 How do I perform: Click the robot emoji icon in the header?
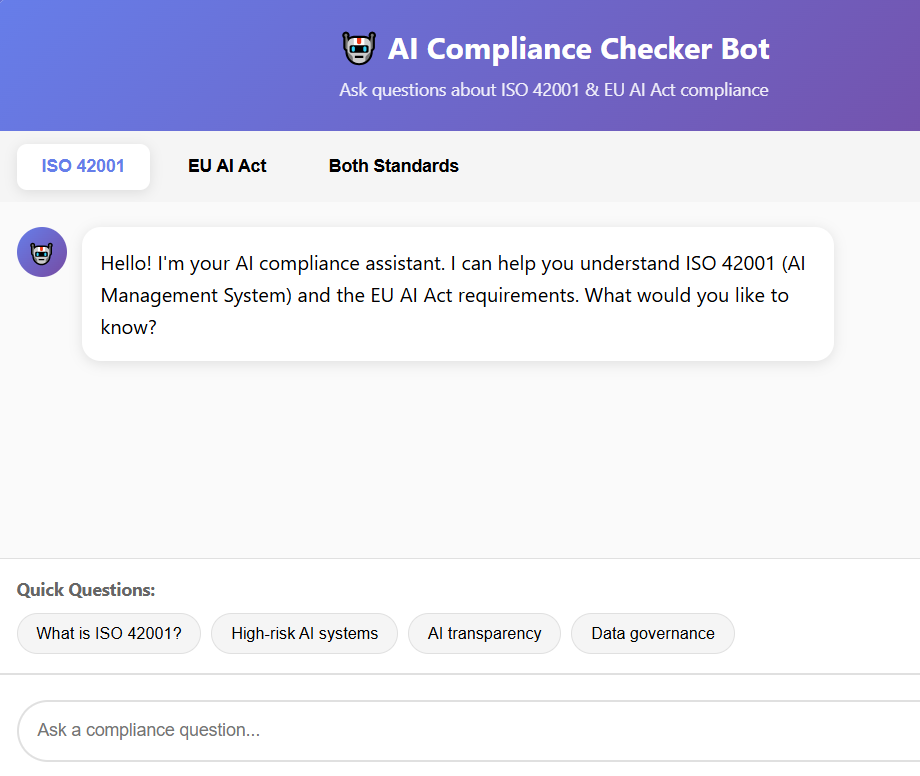[358, 48]
